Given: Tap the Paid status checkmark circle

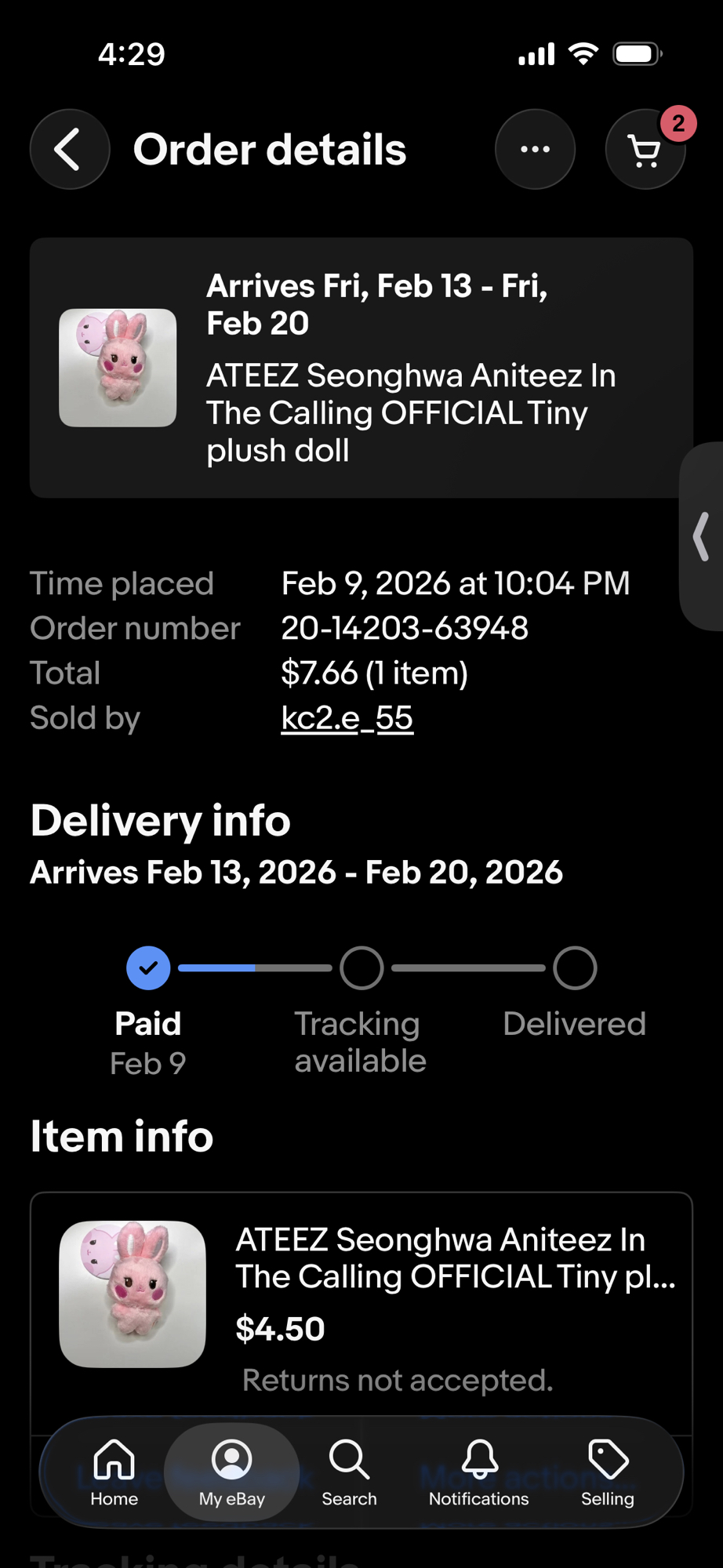Looking at the screenshot, I should click(x=148, y=968).
